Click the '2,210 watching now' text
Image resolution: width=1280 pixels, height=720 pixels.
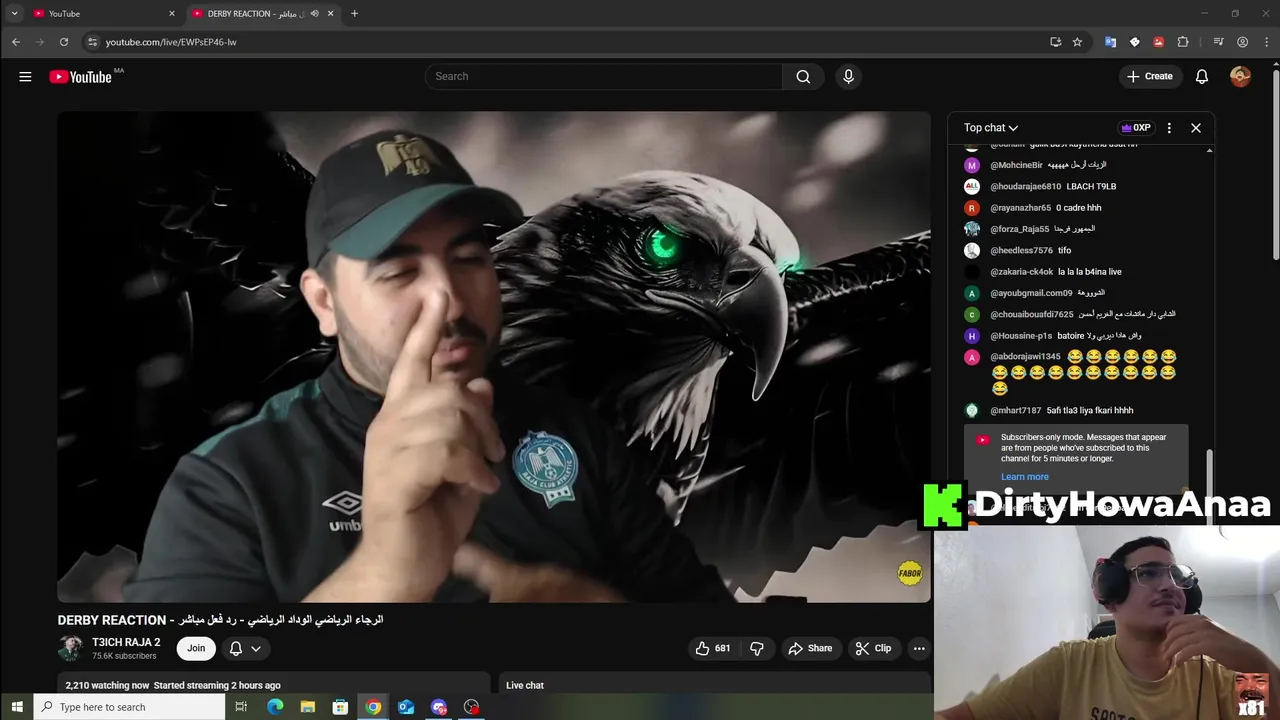tap(107, 685)
